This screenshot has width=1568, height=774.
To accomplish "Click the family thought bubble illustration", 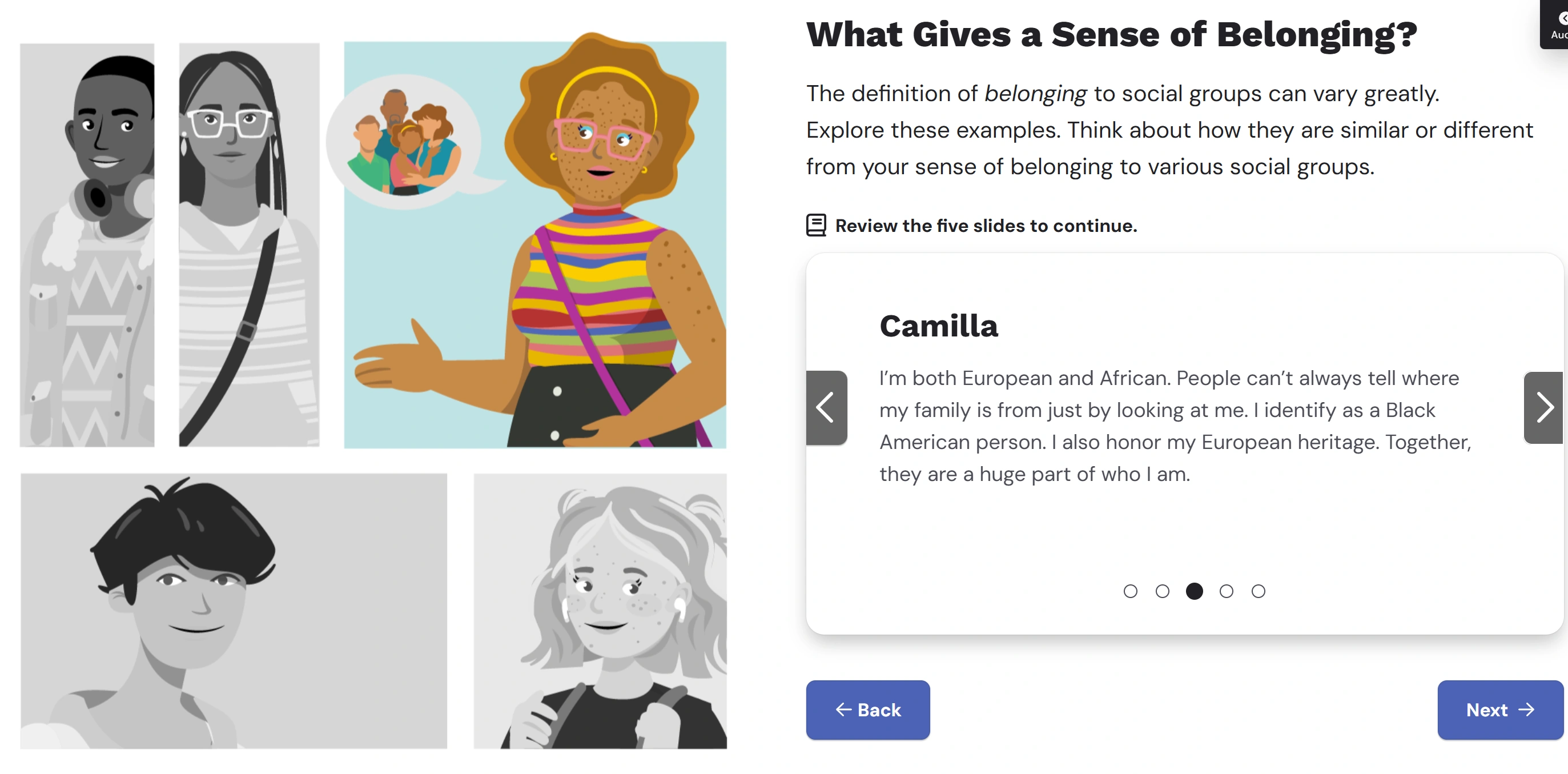I will 403,141.
